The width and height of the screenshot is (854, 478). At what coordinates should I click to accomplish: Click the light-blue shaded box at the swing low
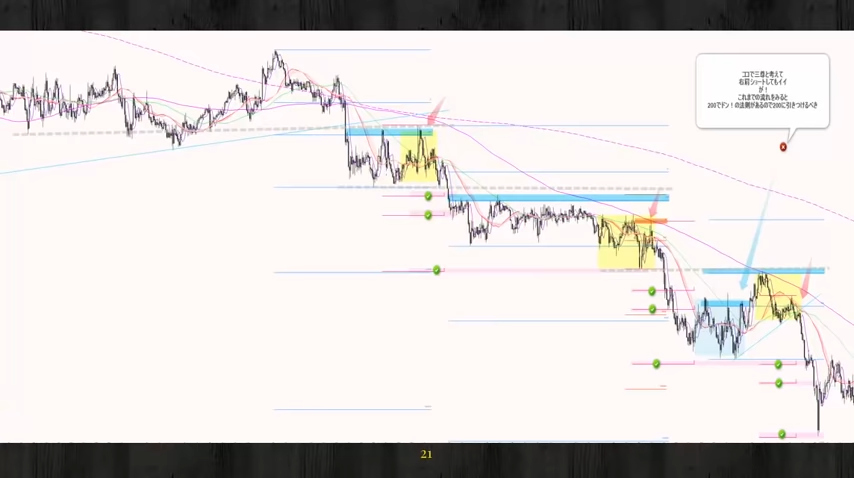(x=721, y=328)
